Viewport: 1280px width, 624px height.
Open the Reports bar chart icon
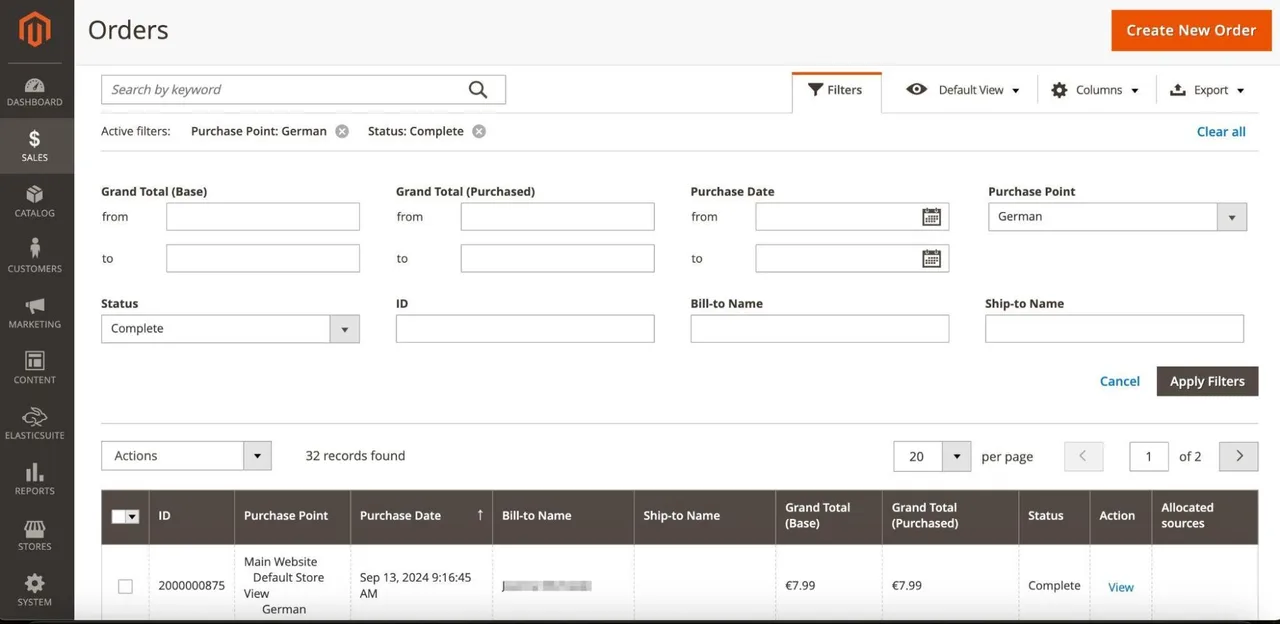point(35,472)
